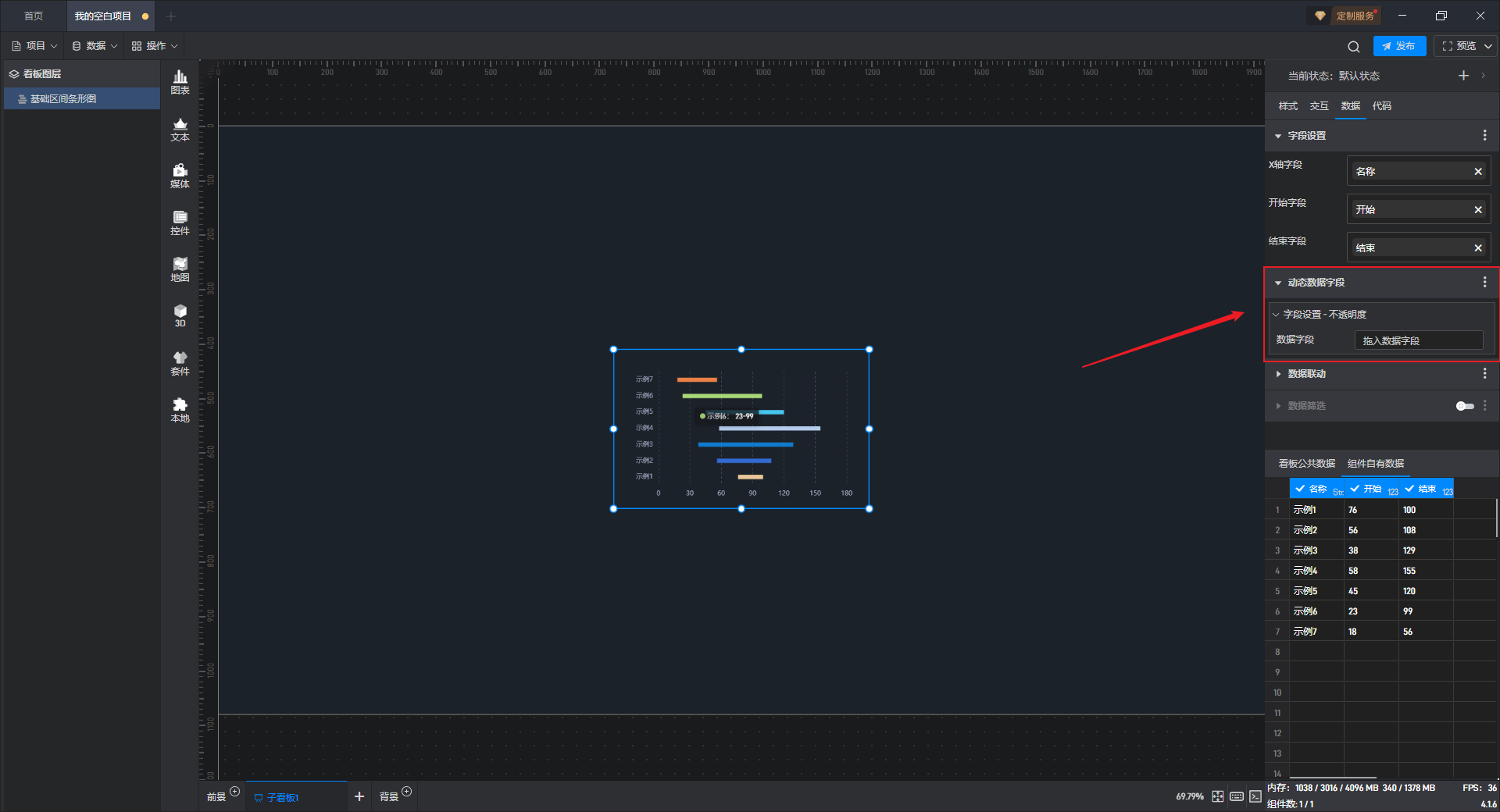Switch to the 看板公共数据 tab
The width and height of the screenshot is (1500, 812).
tap(1306, 464)
